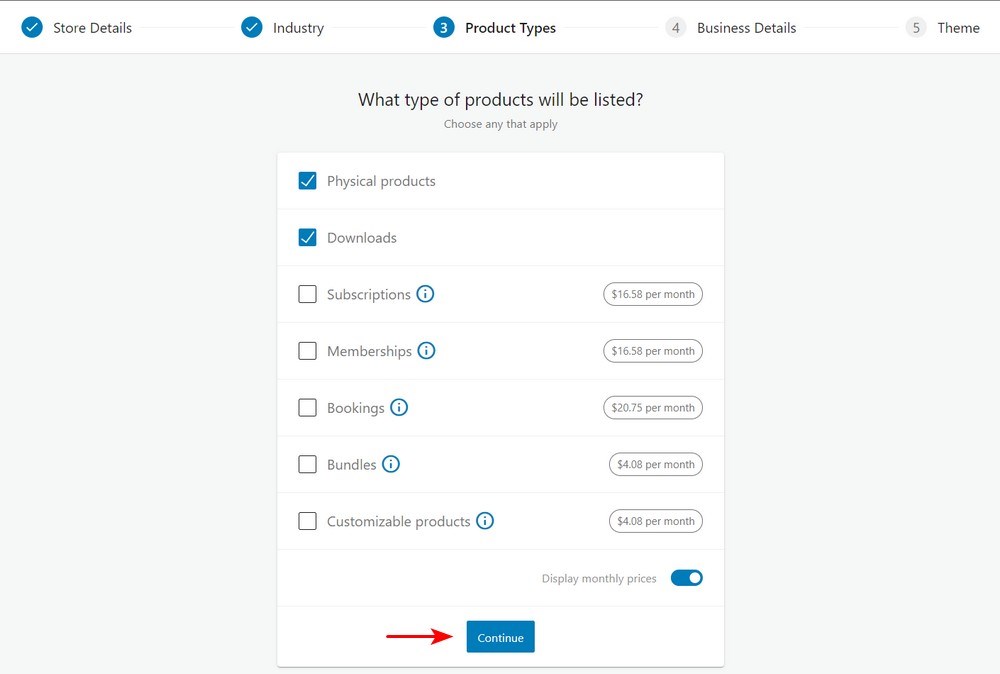The image size is (1000, 674).
Task: Click the Industry step checkmark icon
Action: 251,27
